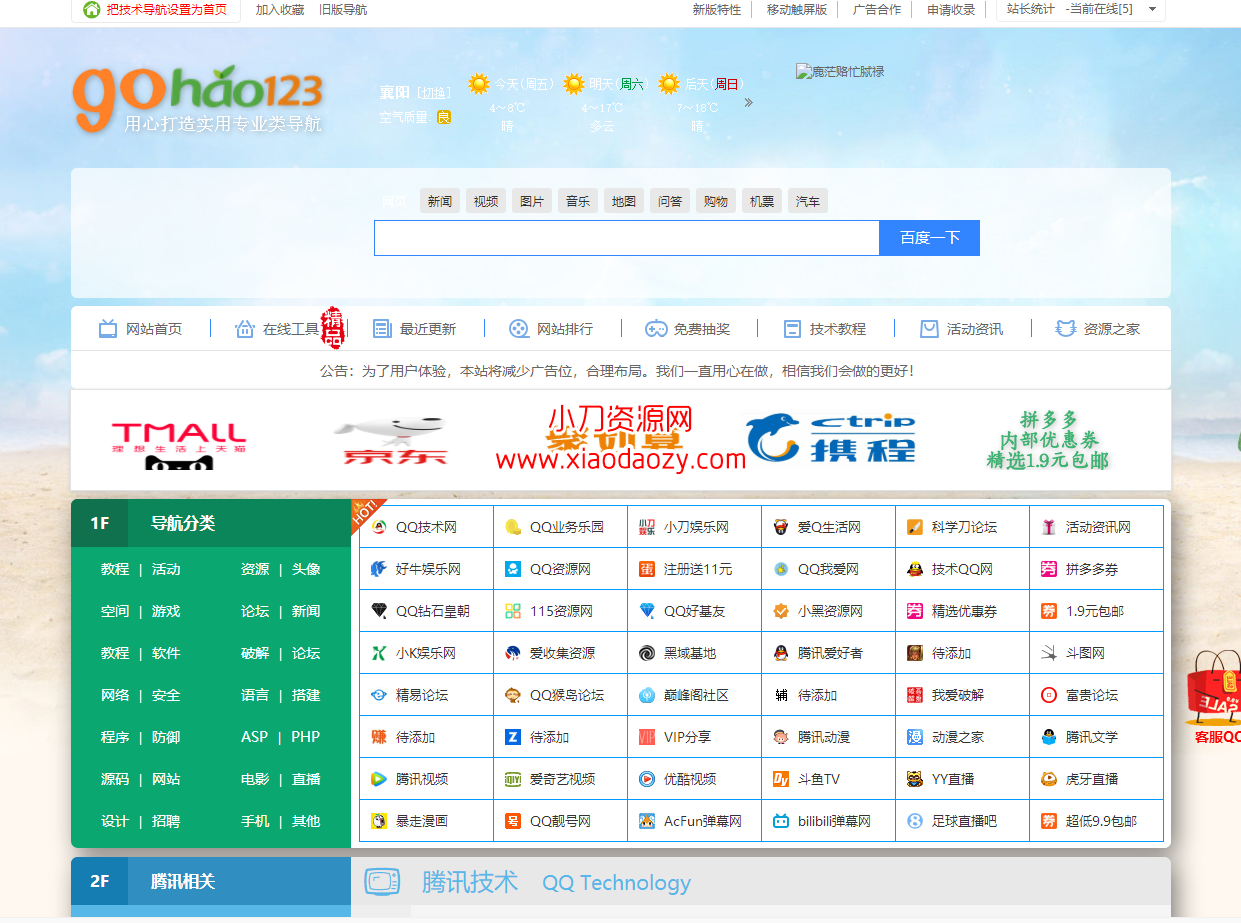Open the 足球直播吧 site link
1241x923 pixels.
964,821
